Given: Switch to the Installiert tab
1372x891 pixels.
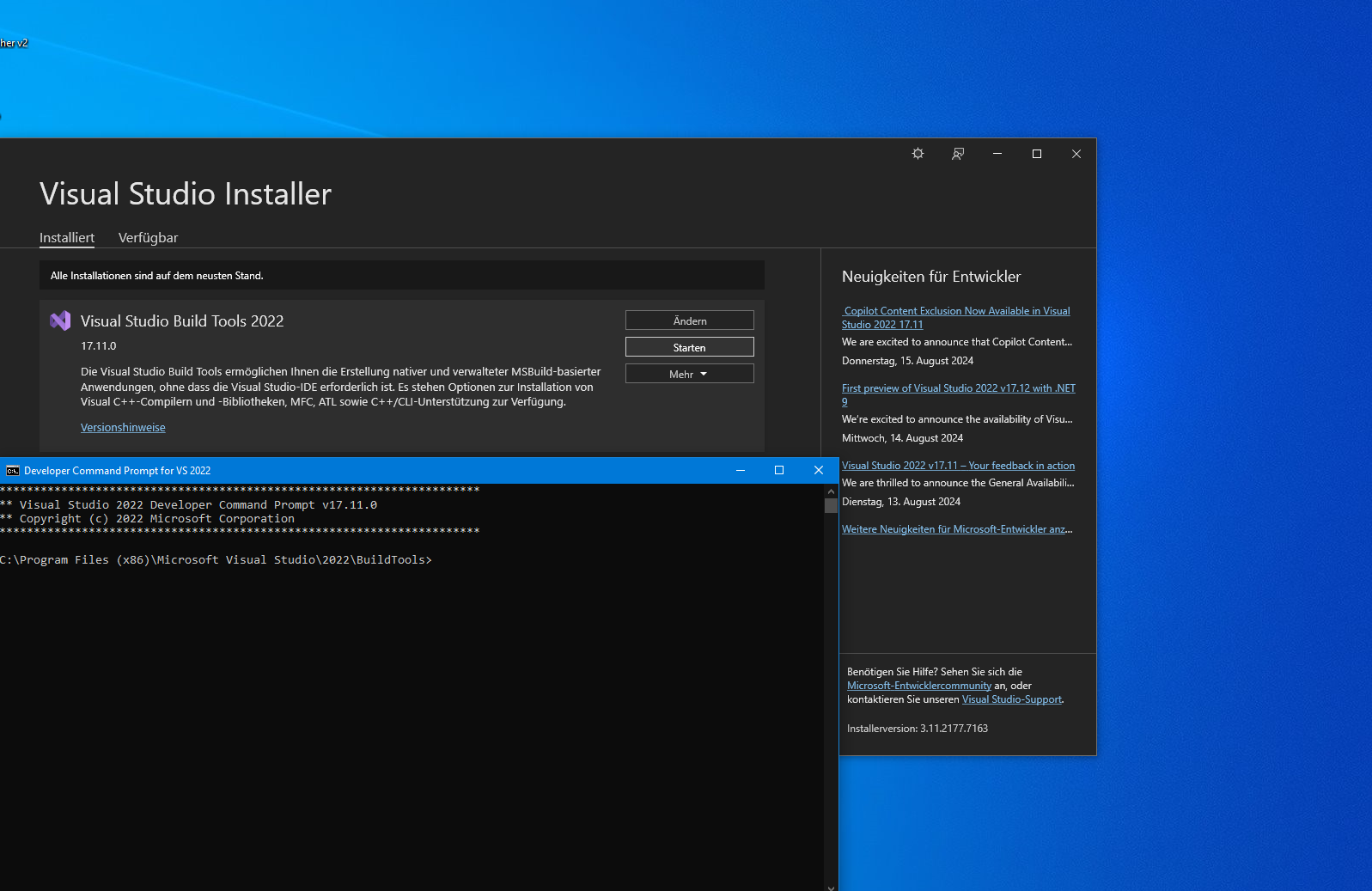Looking at the screenshot, I should (x=67, y=238).
